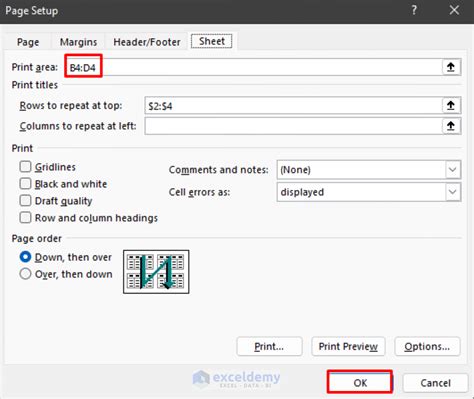Screen dimensions: 474x399
Task: Choose Over, then down page order
Action: click(25, 274)
